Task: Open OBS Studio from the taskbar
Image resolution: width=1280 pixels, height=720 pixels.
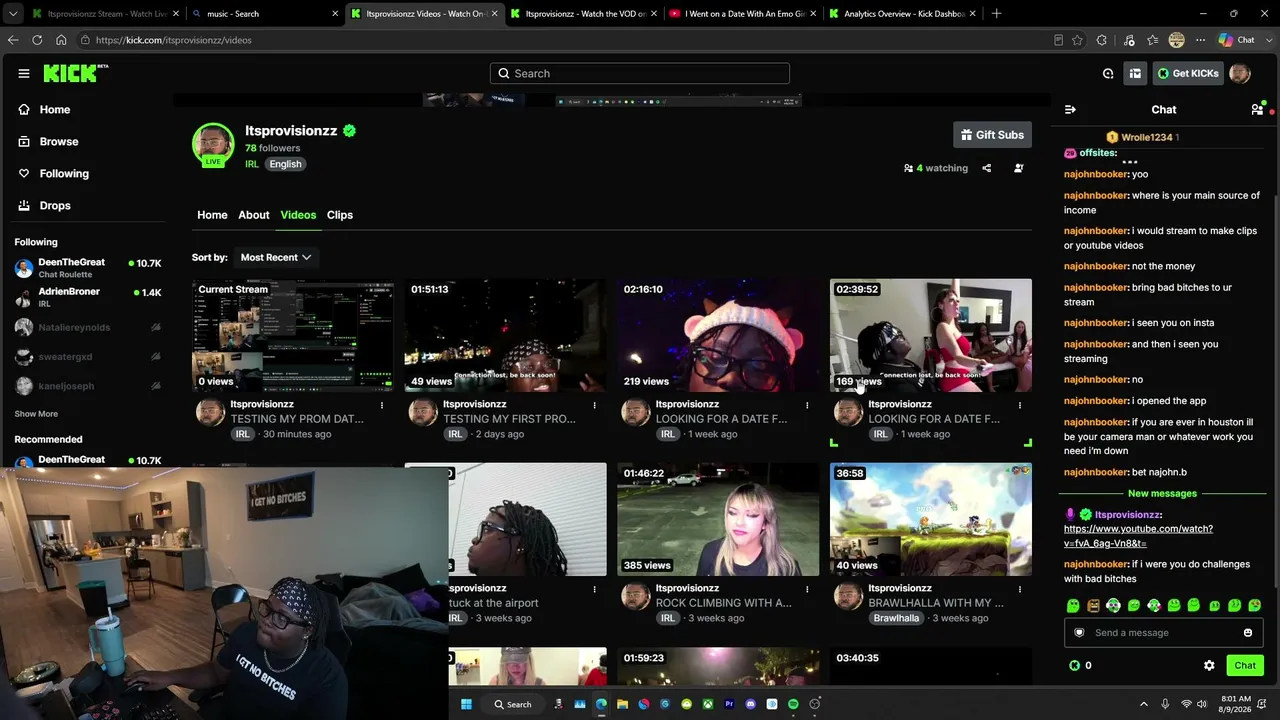Action: 815,704
